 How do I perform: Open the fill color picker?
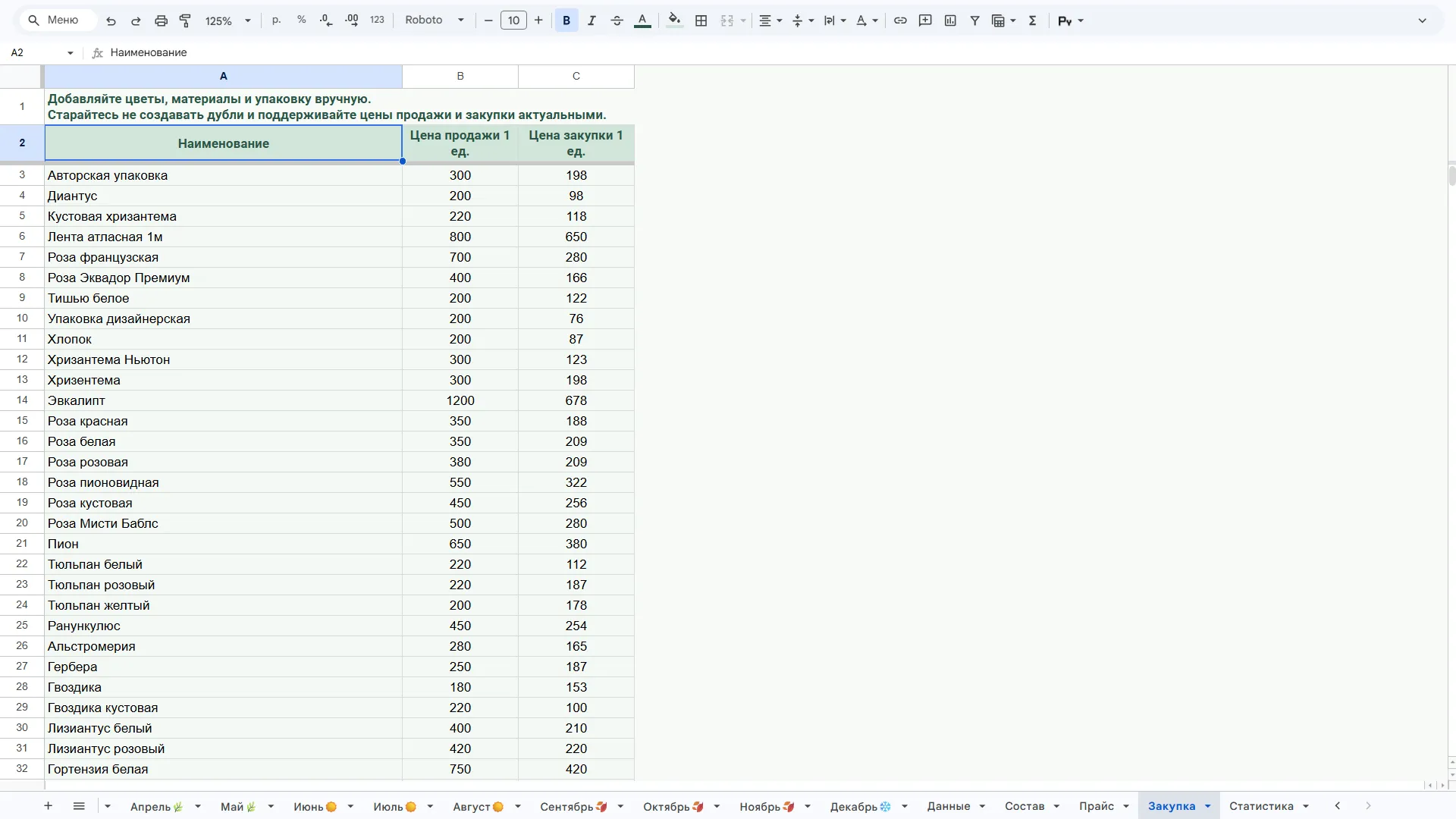tap(674, 20)
